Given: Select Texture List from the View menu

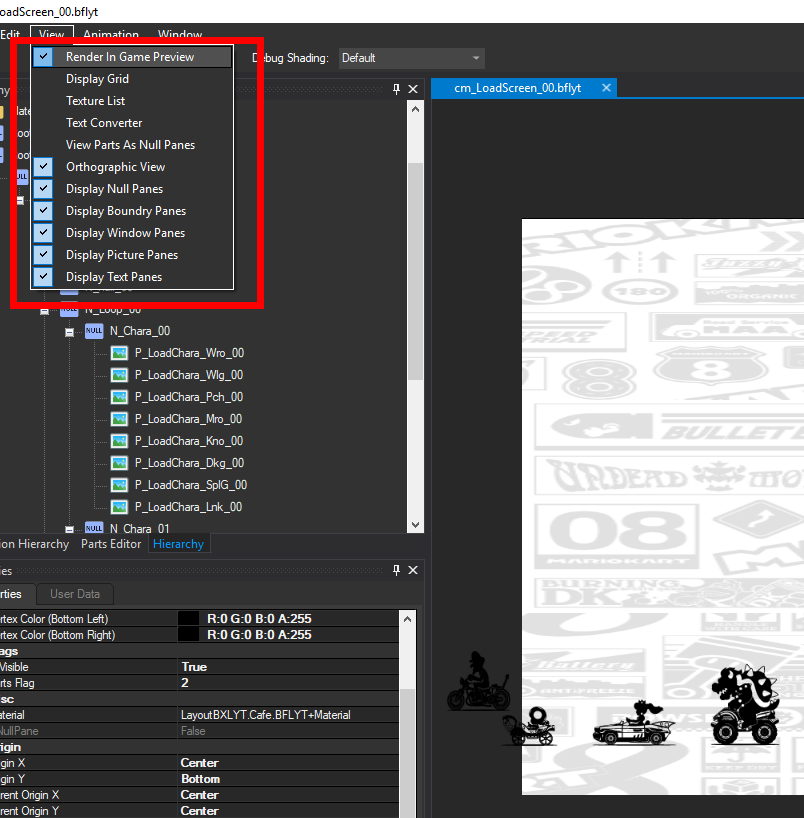Looking at the screenshot, I should pyautogui.click(x=94, y=100).
